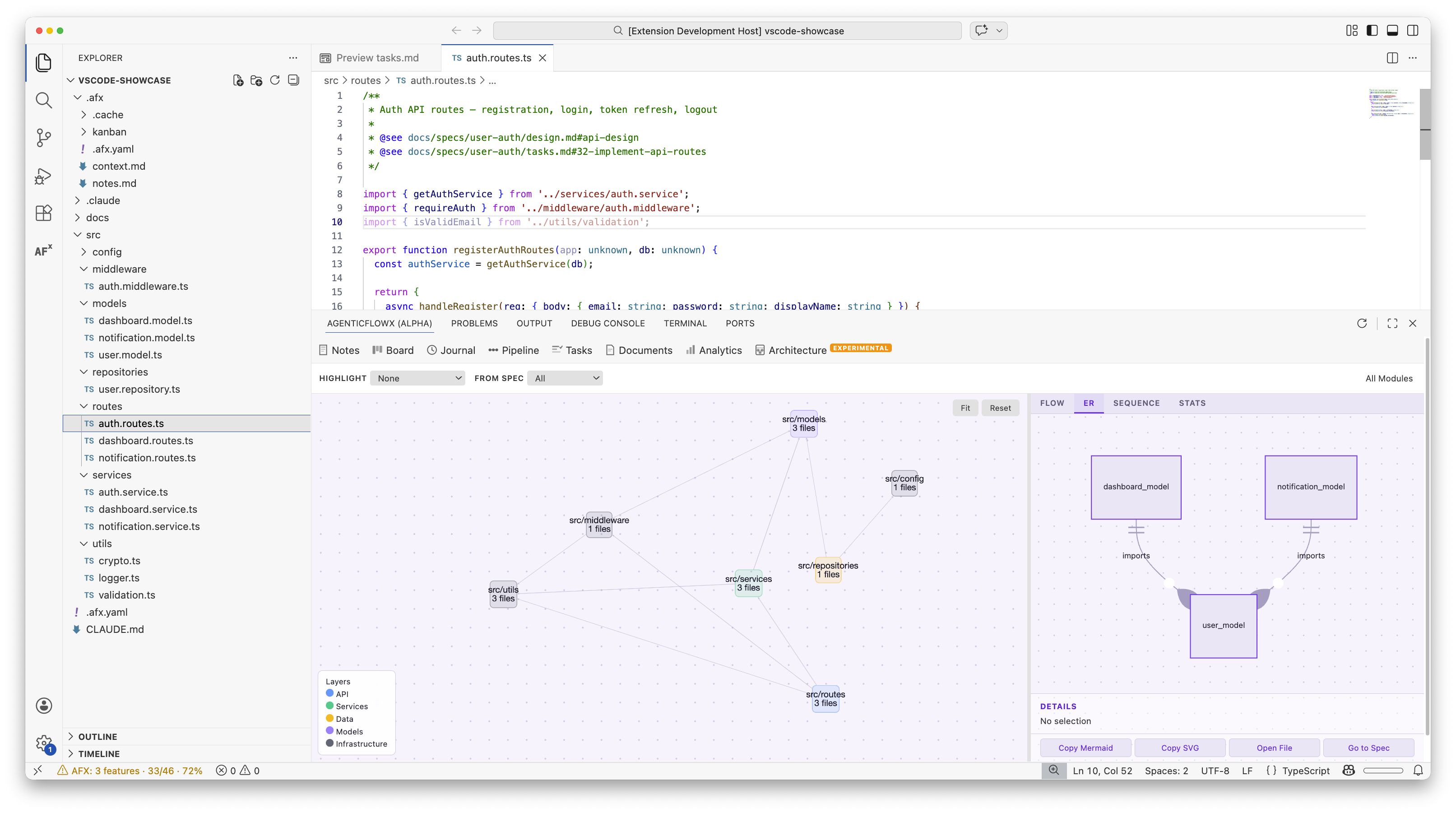Open the HIGHLIGHT dropdown set to None

417,378
